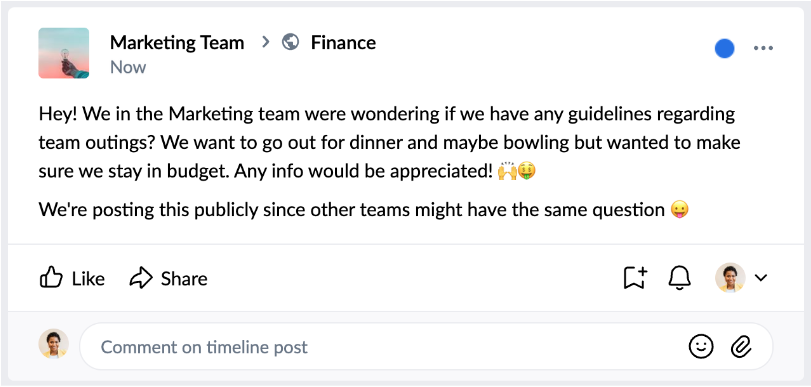Toggle post notifications with the bell icon
The image size is (811, 387).
[680, 278]
